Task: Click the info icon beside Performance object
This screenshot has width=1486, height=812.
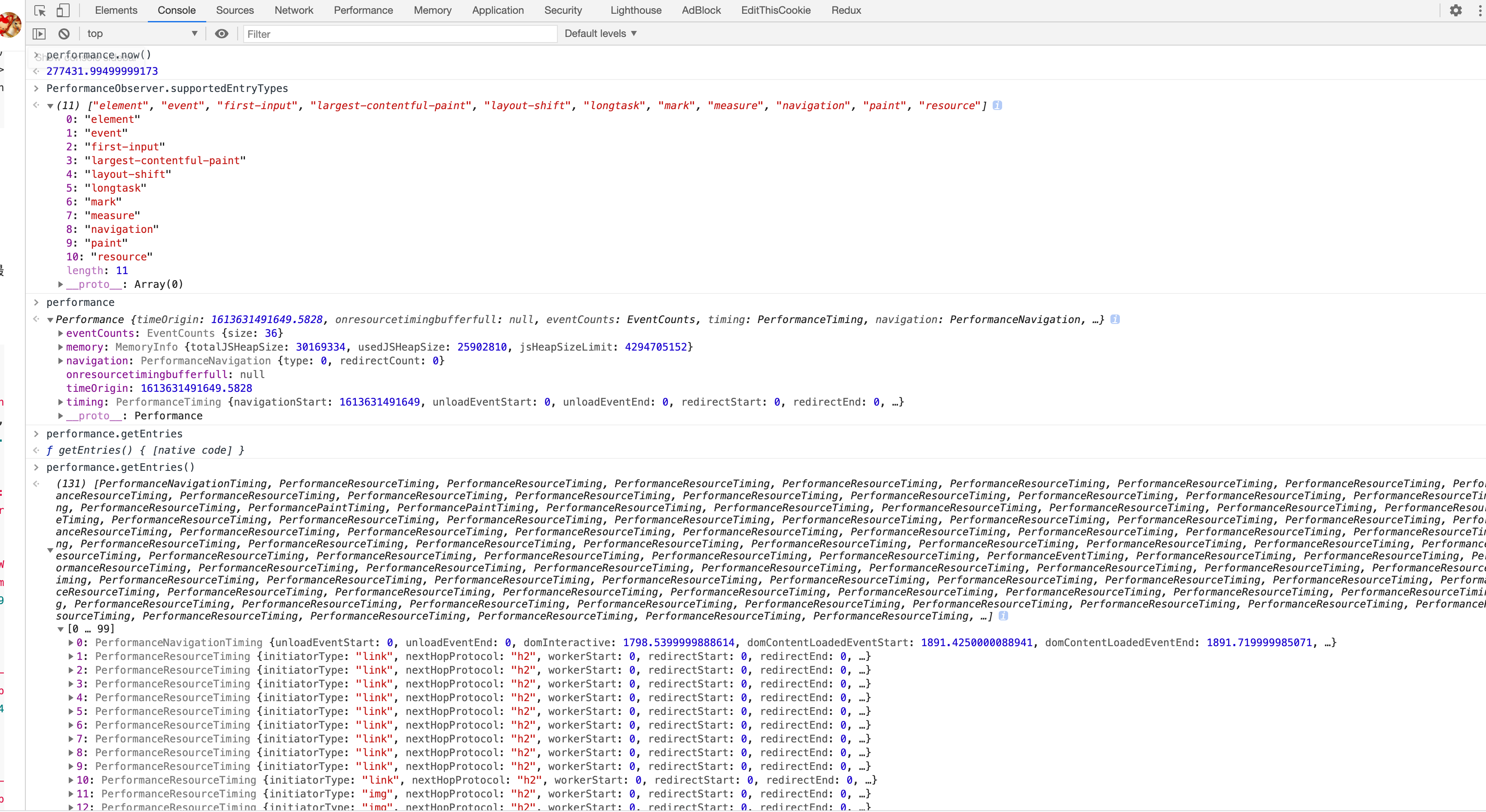Action: click(x=1115, y=320)
